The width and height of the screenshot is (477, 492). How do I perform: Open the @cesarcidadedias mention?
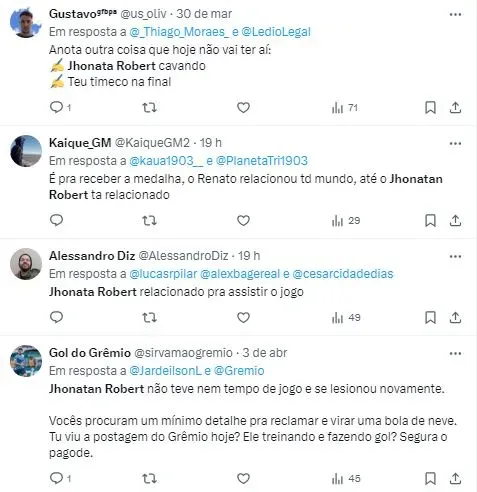[343, 274]
